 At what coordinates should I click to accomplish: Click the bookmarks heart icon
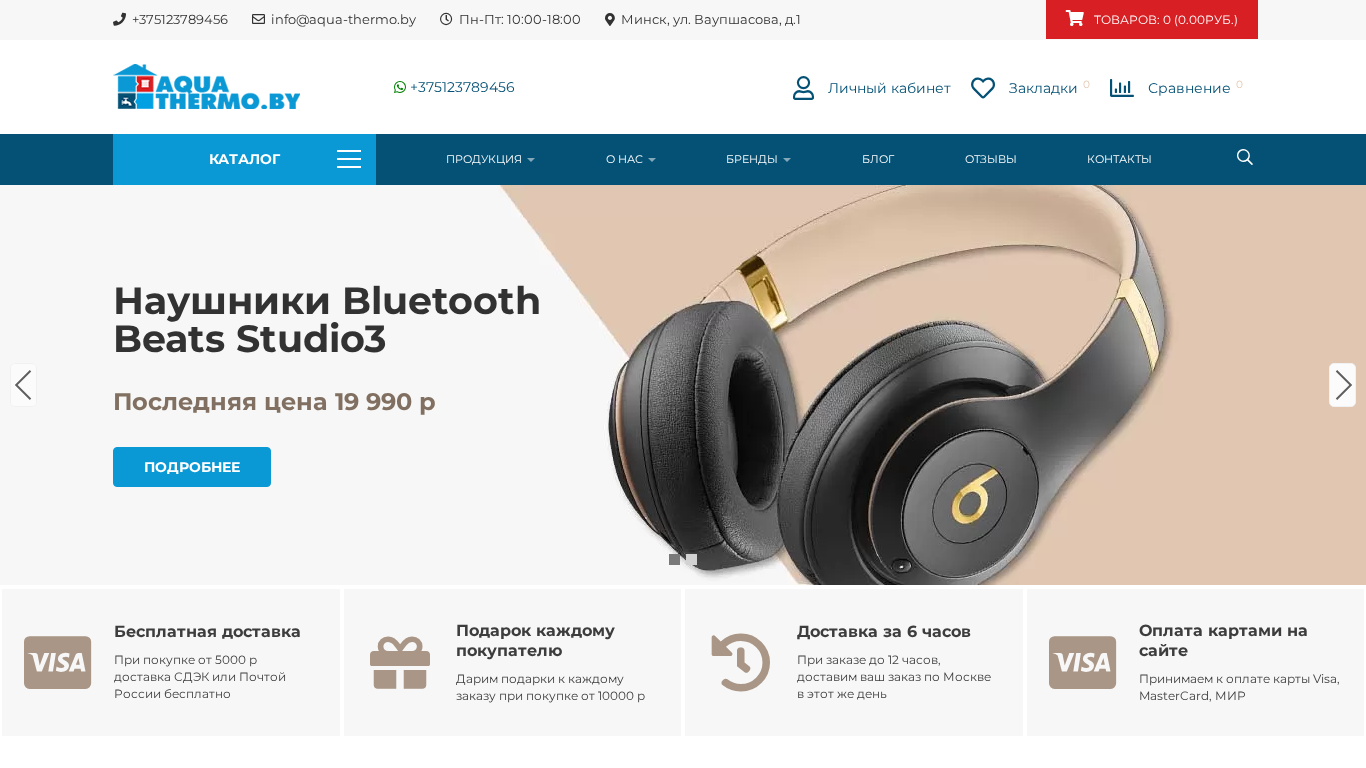coord(983,88)
